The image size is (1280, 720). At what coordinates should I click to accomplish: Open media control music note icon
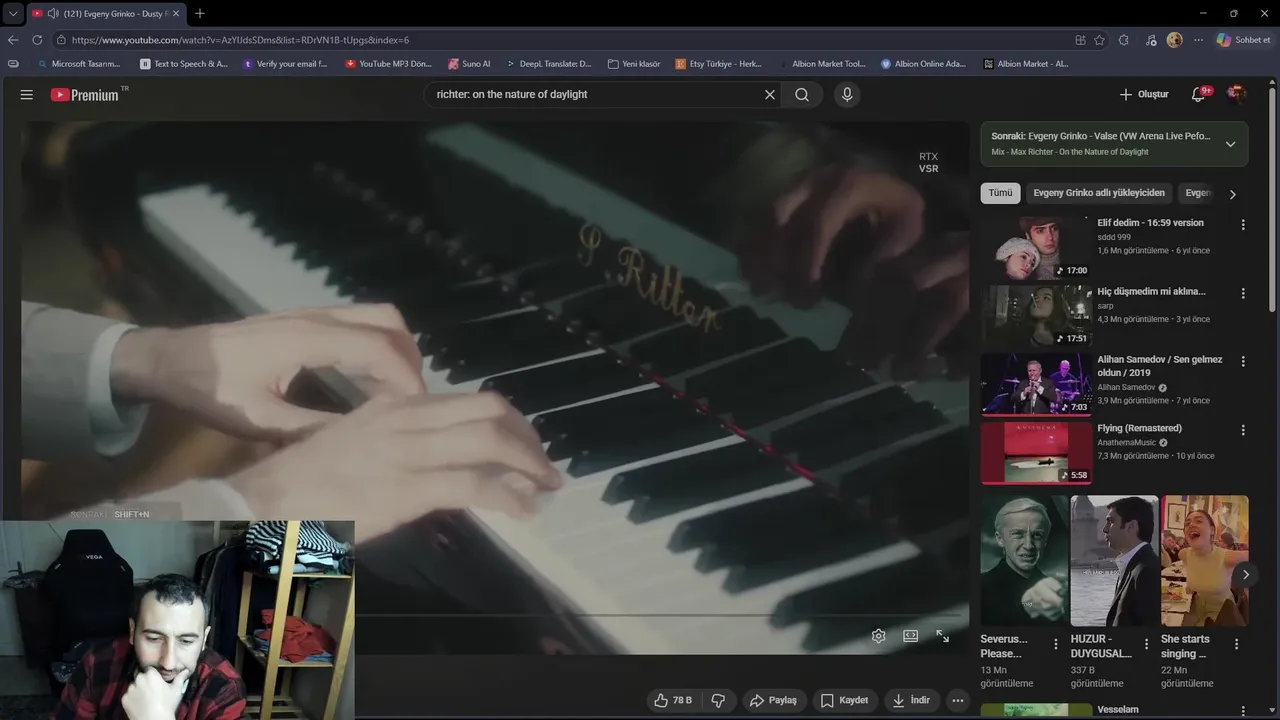click(1151, 40)
